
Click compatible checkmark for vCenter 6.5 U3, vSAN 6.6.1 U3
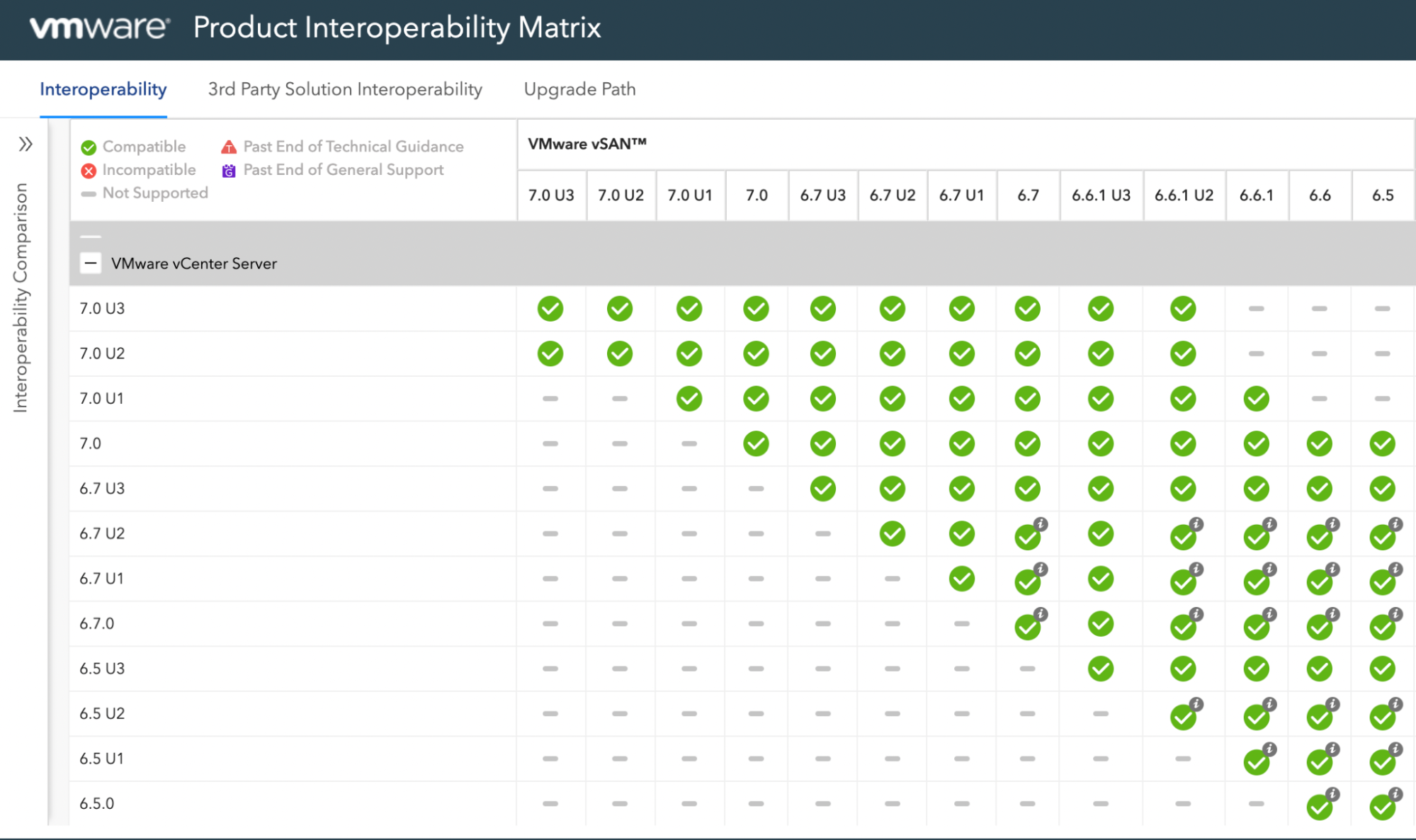pos(1101,669)
